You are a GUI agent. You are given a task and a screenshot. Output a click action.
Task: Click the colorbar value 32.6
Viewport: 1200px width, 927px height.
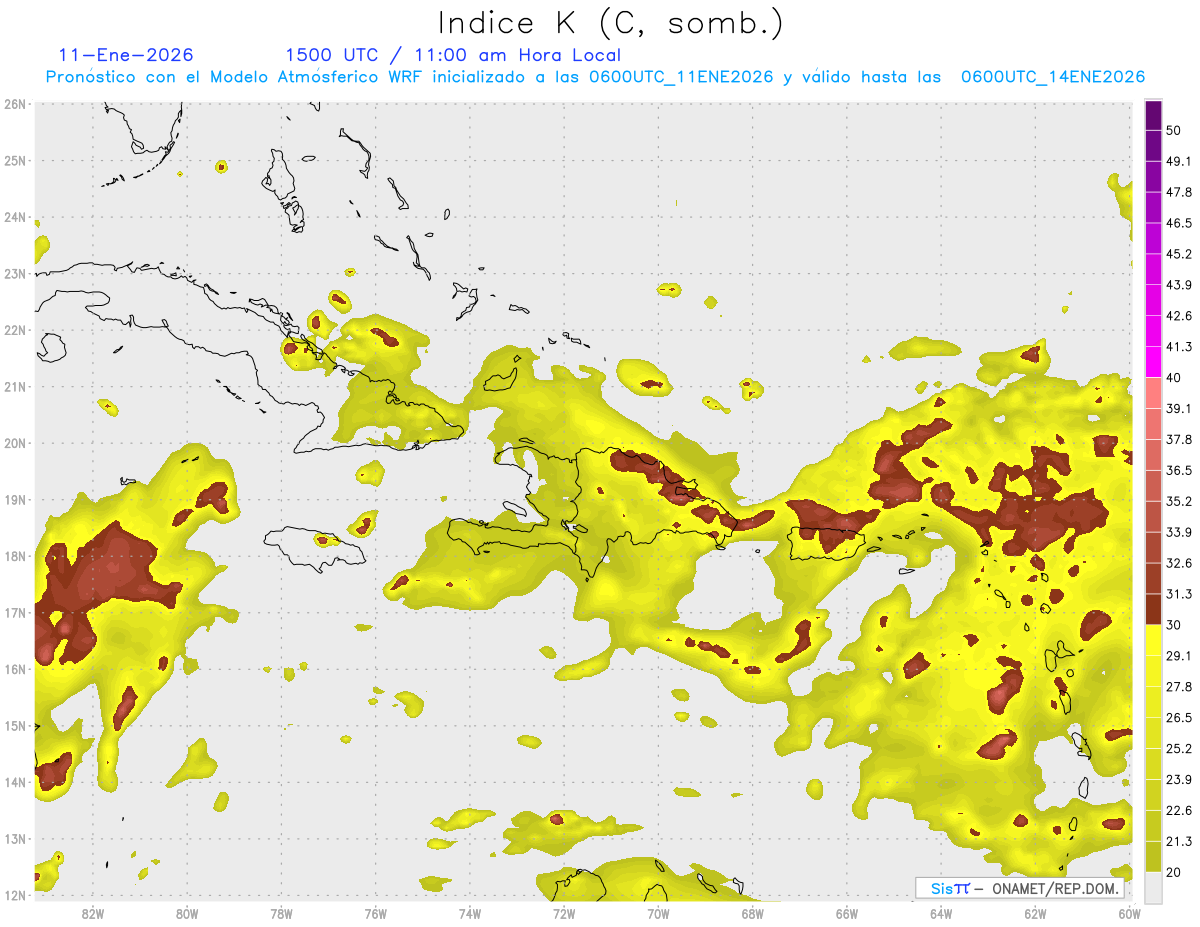click(x=1178, y=563)
